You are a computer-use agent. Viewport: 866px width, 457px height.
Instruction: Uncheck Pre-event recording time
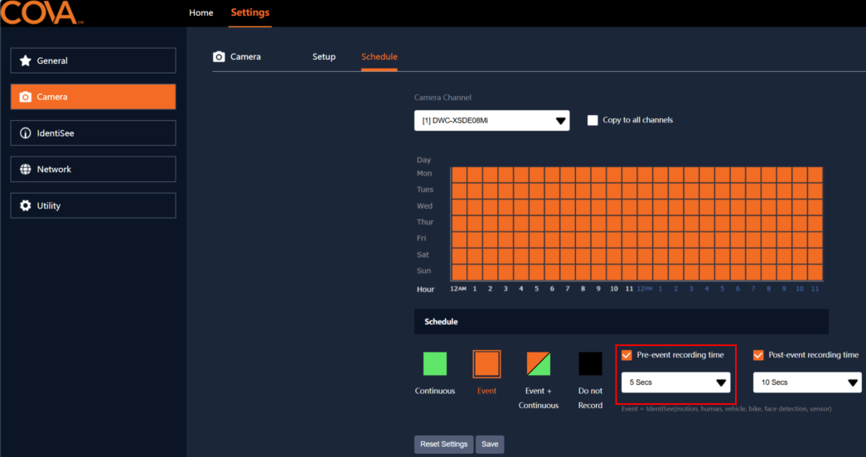[626, 355]
